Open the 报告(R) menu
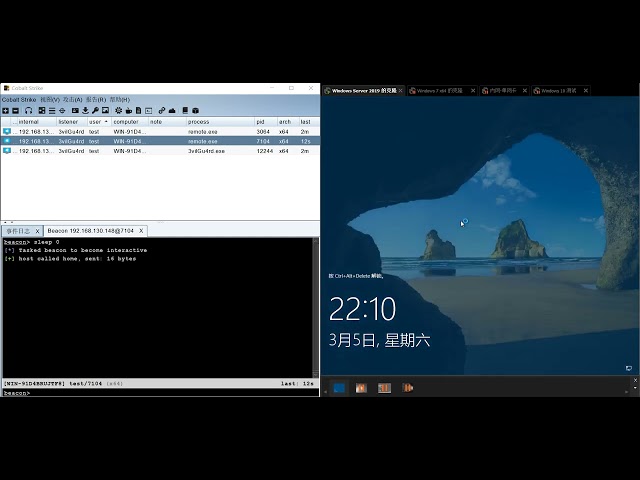Screen dimensions: 640x480 pos(96,100)
